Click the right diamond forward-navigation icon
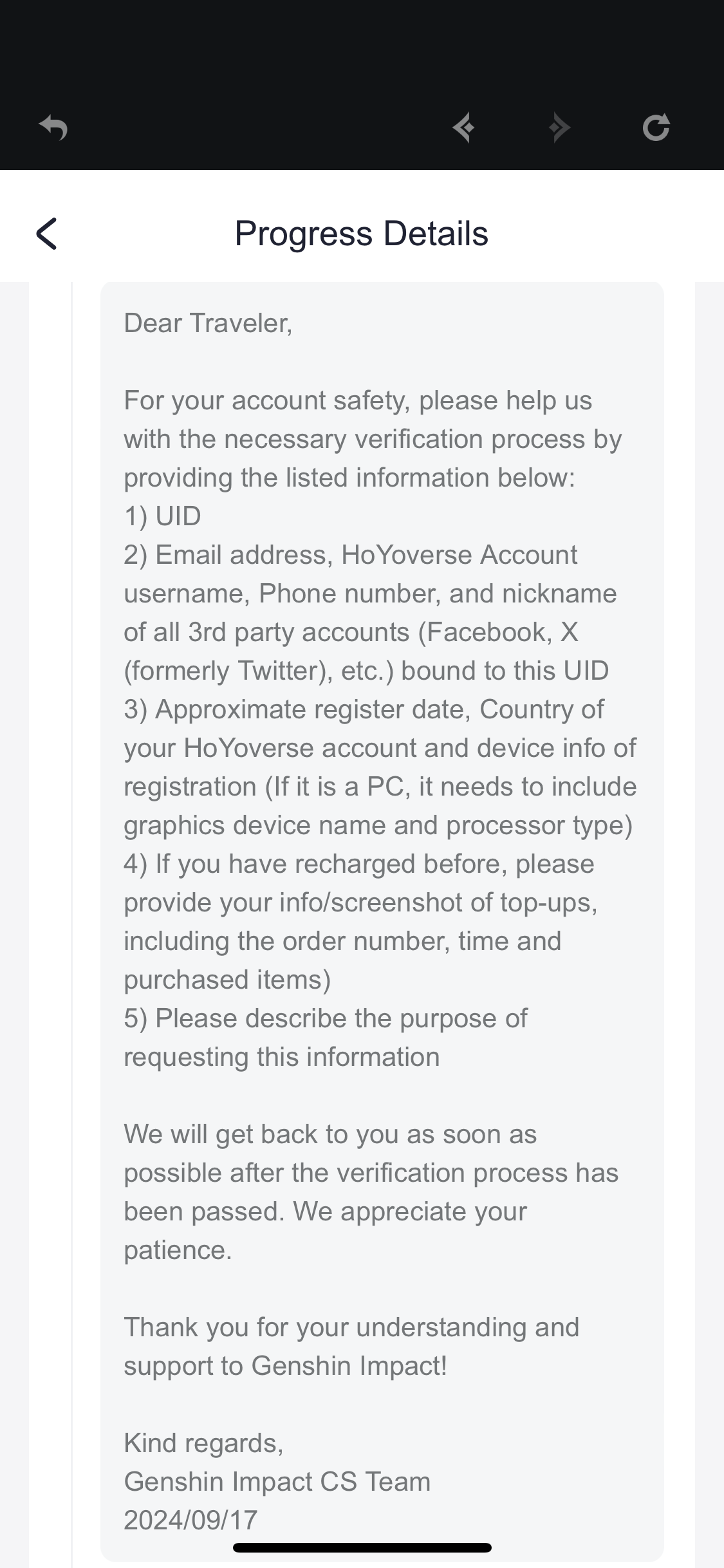 [559, 127]
